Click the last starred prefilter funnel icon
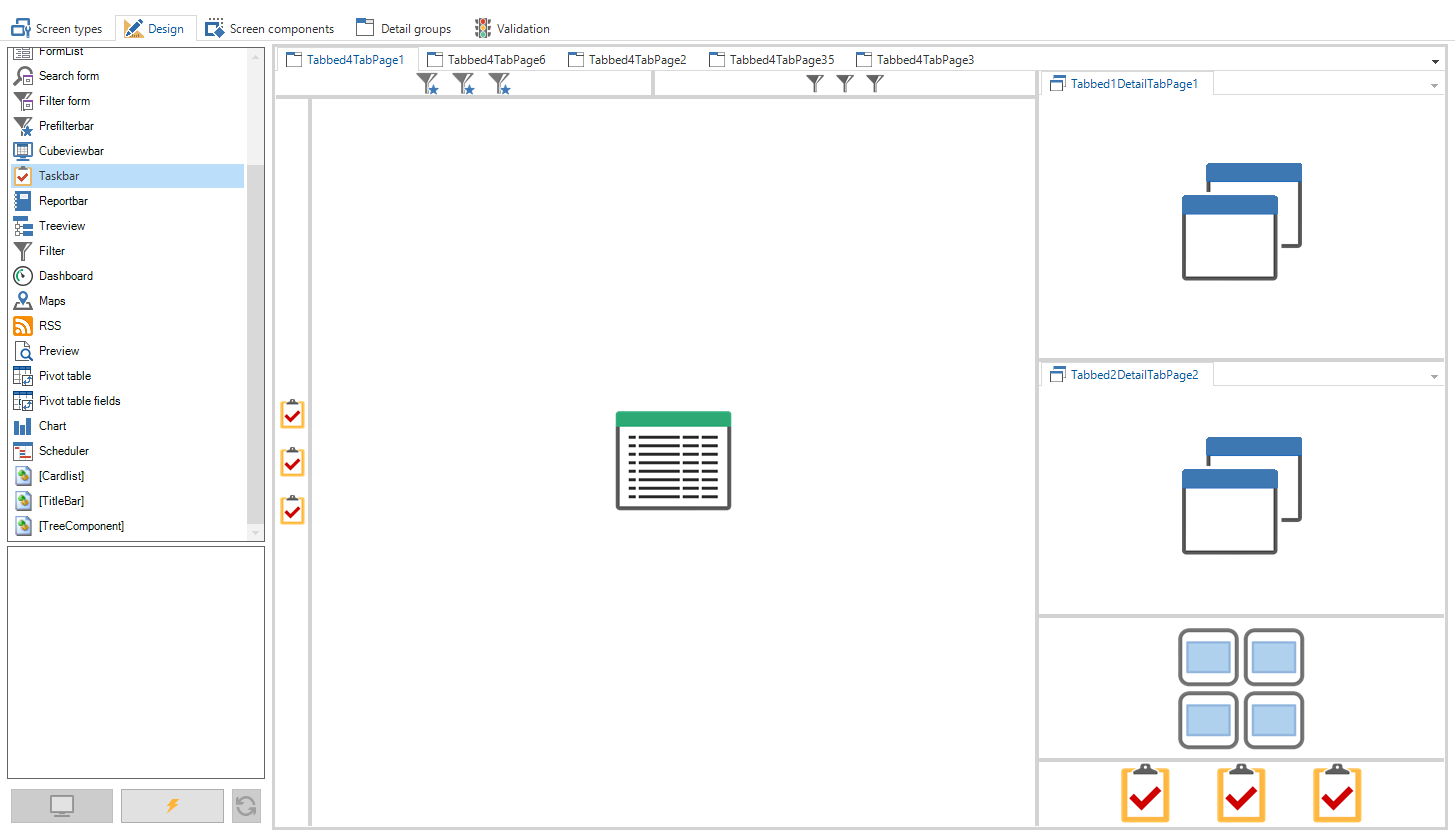The width and height of the screenshot is (1455, 835). pos(499,84)
